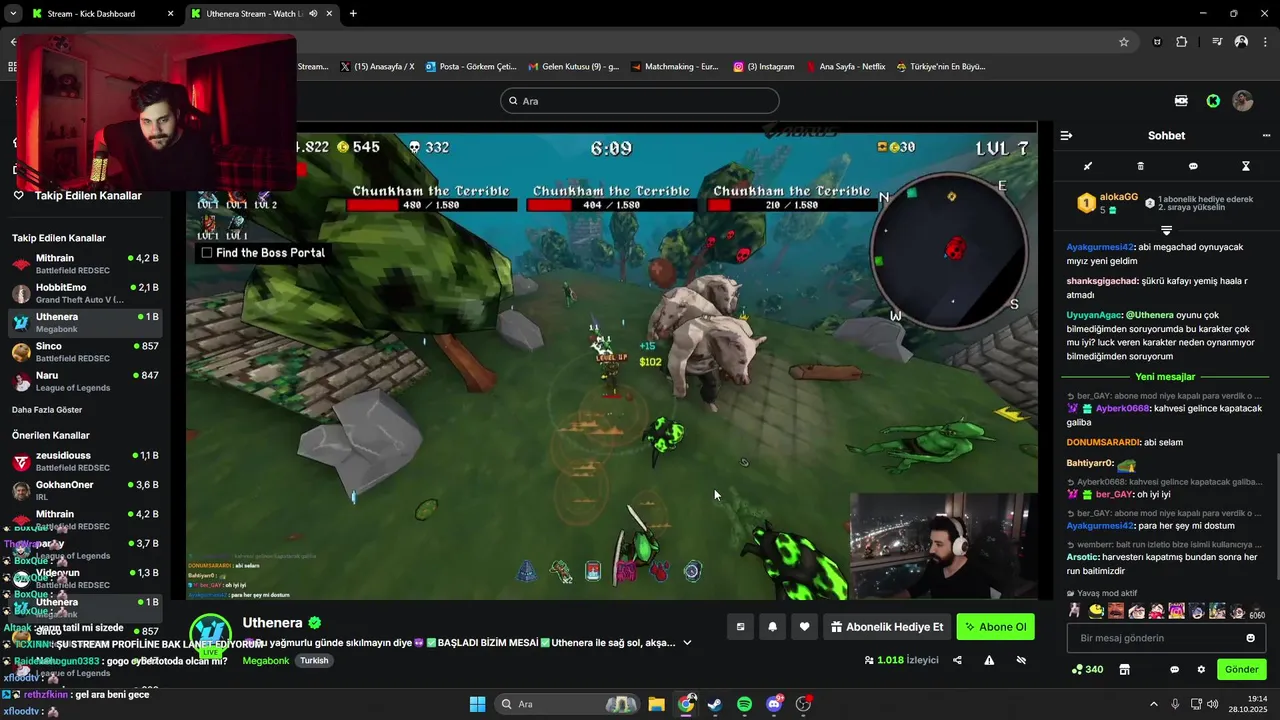Jump to Yeni mesajlar new messages divider
The width and height of the screenshot is (1280, 720).
pyautogui.click(x=1165, y=377)
